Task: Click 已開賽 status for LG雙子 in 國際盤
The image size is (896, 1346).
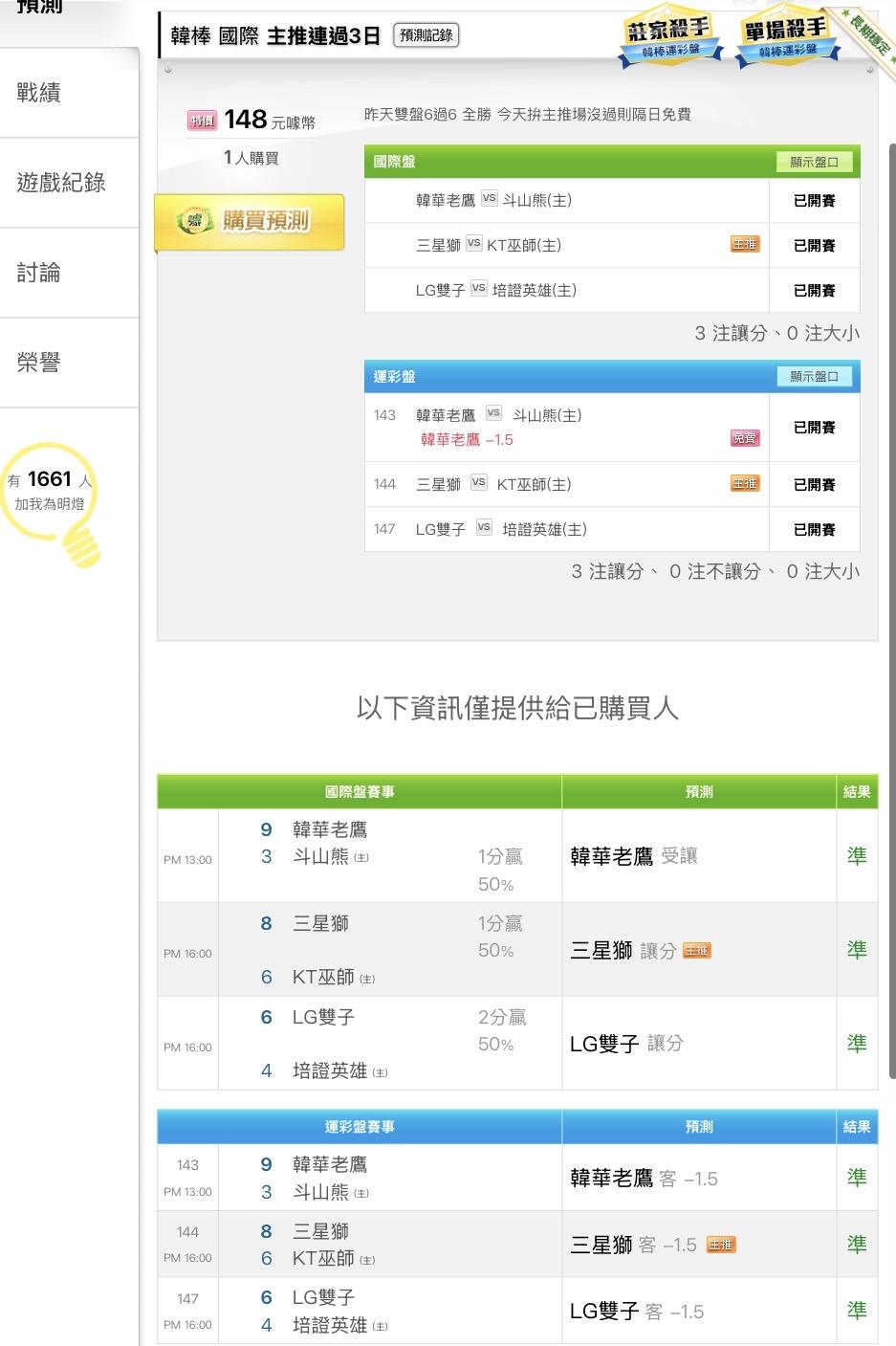Action: pos(814,290)
